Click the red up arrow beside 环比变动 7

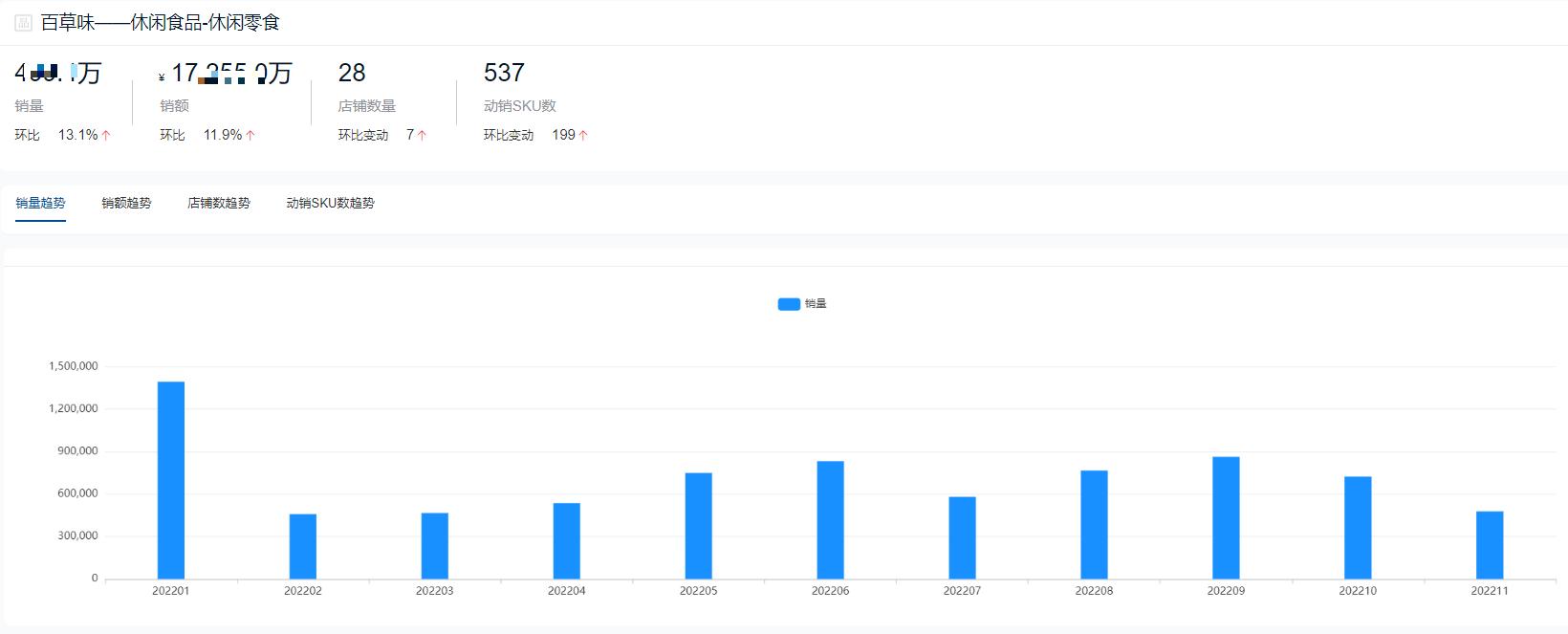[422, 136]
